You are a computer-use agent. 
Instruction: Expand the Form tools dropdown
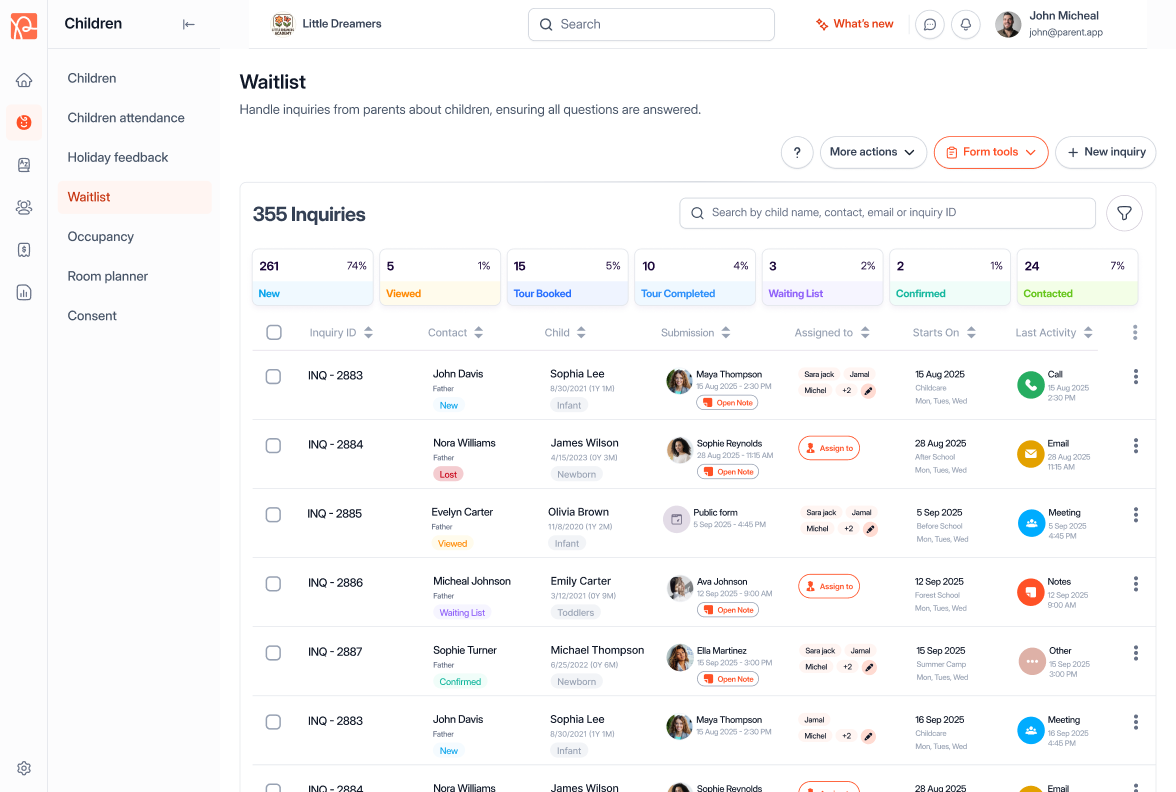click(x=991, y=152)
